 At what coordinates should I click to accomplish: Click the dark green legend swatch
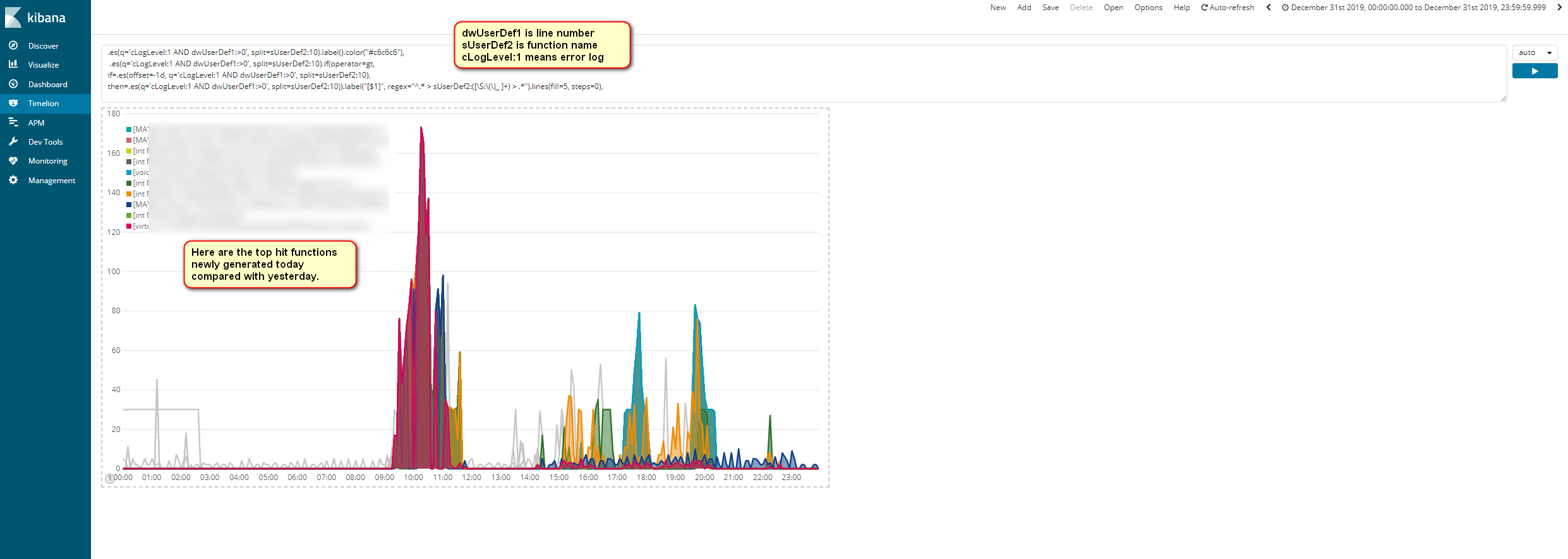pyautogui.click(x=129, y=183)
